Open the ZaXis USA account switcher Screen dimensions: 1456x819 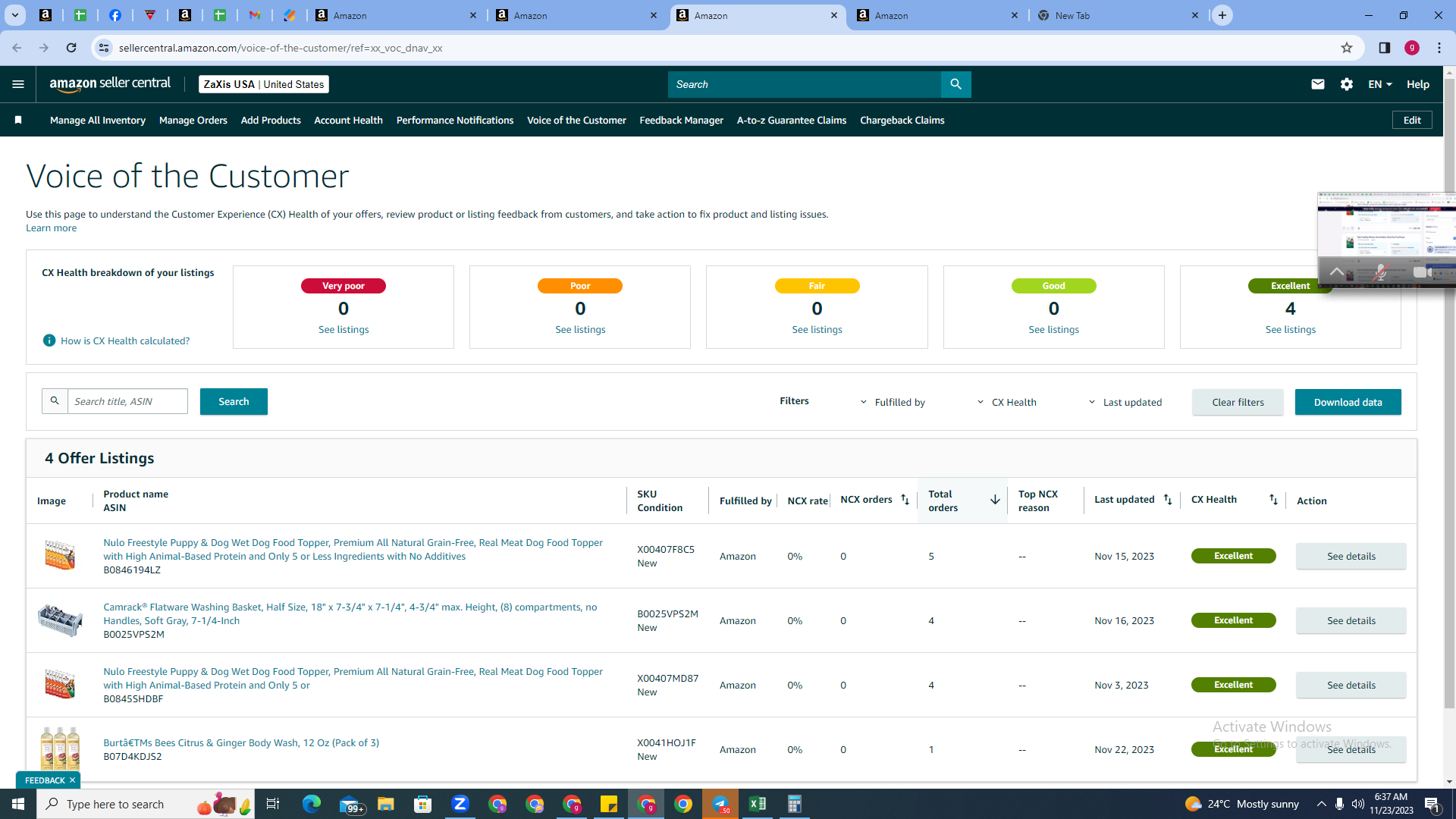[x=264, y=84]
